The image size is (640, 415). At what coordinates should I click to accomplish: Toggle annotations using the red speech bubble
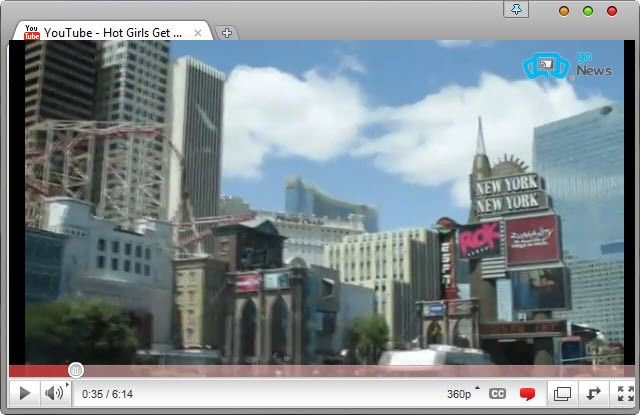point(527,394)
